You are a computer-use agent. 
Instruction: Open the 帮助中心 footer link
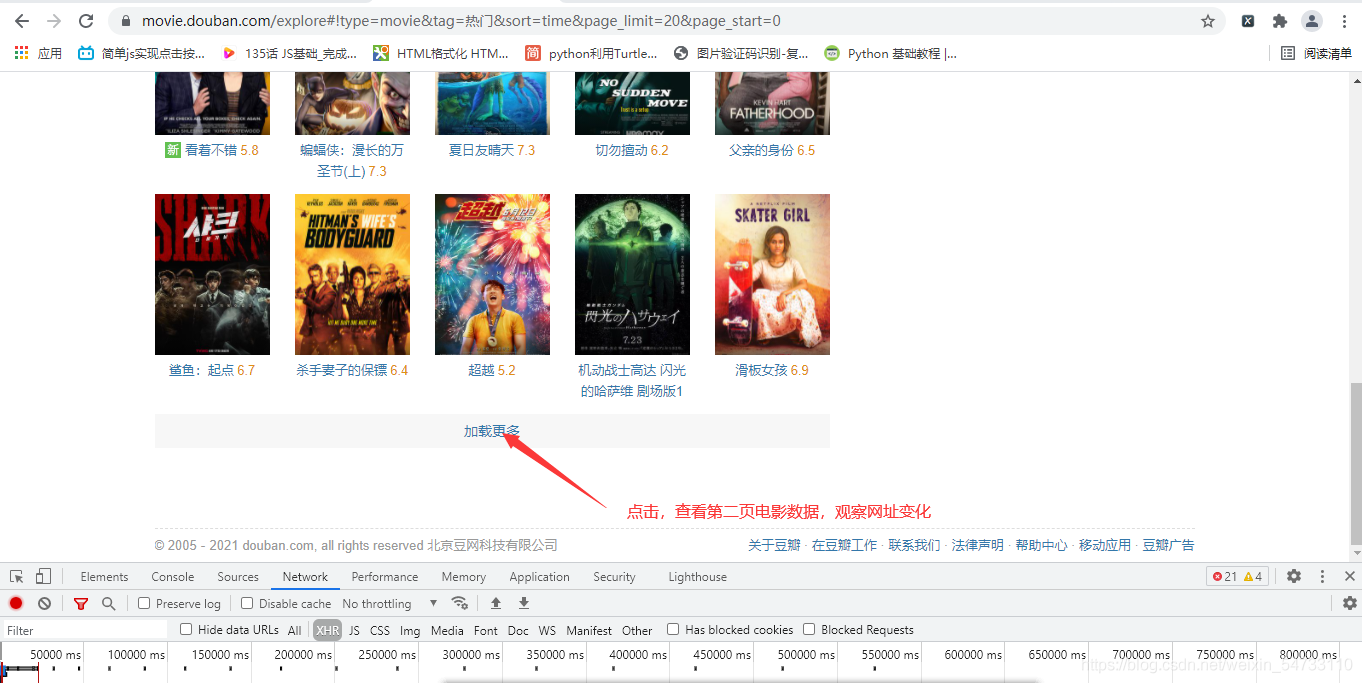[x=1041, y=545]
